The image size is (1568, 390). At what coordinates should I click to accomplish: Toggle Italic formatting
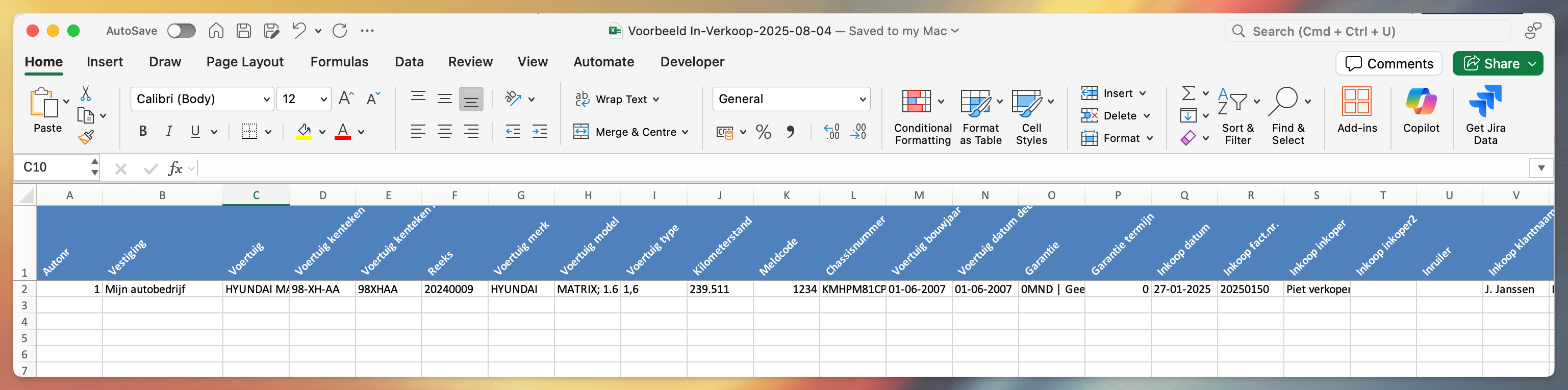pos(169,132)
